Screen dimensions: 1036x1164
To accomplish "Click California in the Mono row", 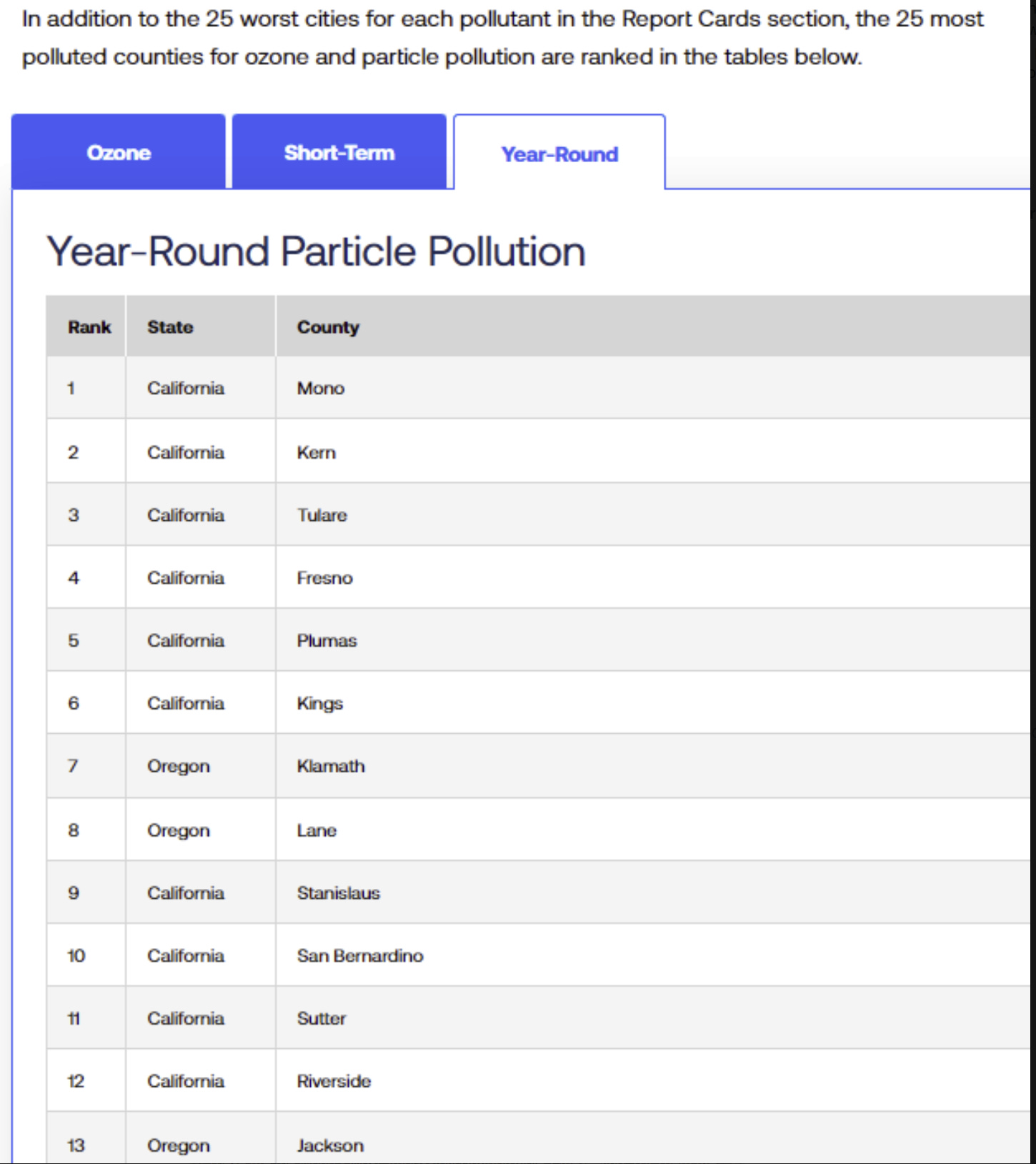I will coord(186,388).
